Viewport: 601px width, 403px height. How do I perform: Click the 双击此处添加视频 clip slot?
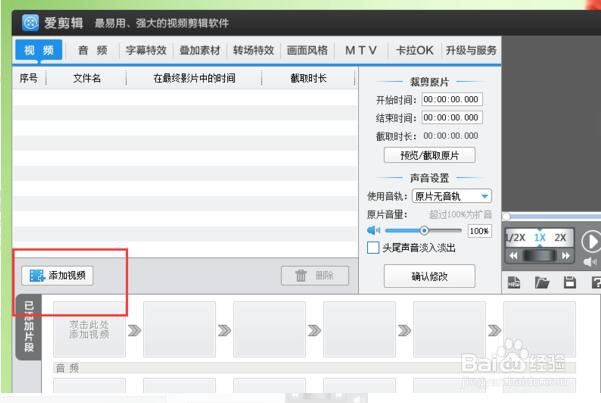pyautogui.click(x=89, y=329)
